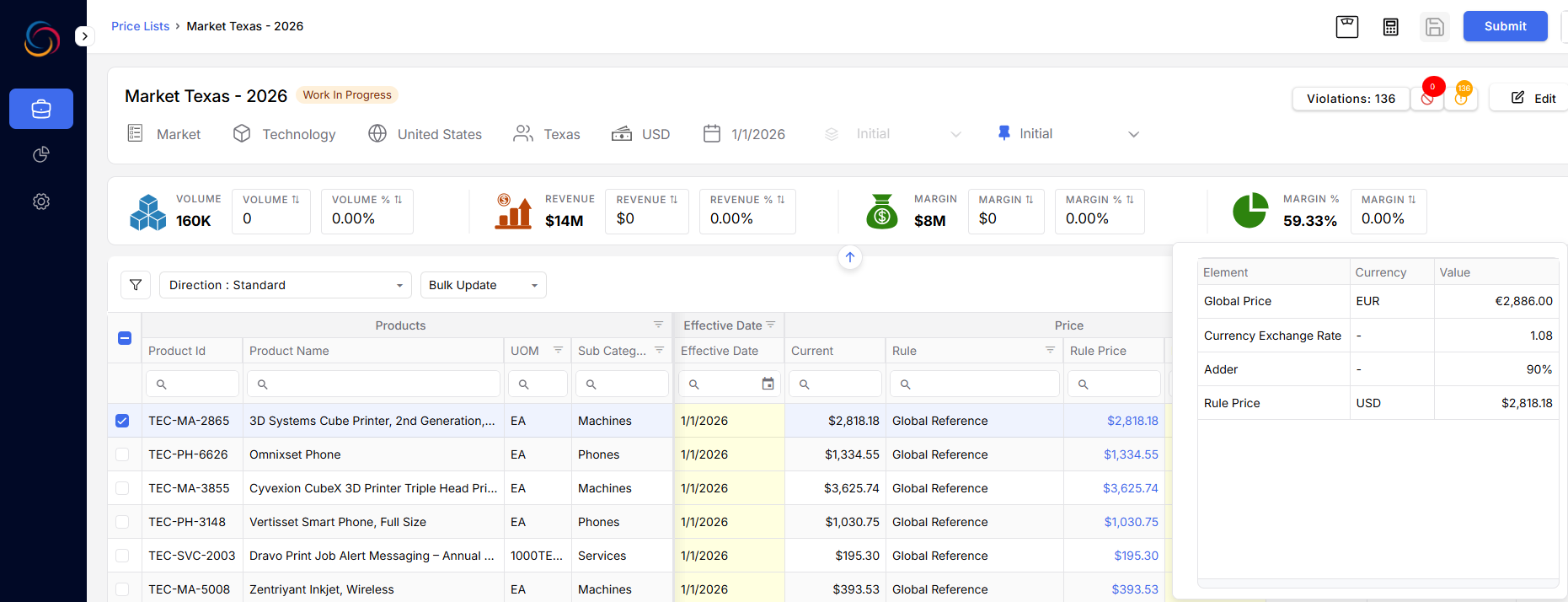Open filter menu on Effective Date group header
1568x602 pixels.
(x=770, y=325)
